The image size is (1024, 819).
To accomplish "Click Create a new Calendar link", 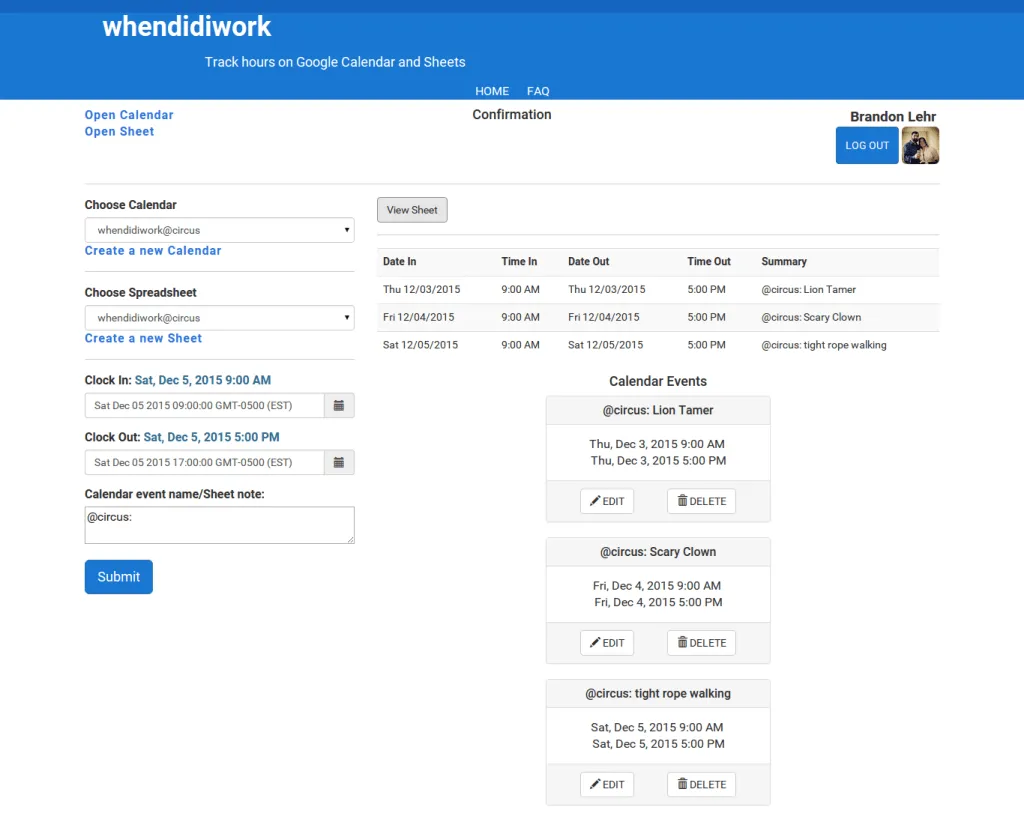I will tap(153, 251).
